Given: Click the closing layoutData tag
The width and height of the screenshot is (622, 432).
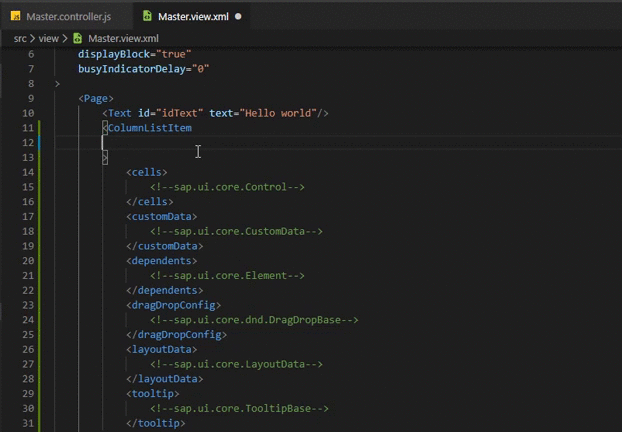Looking at the screenshot, I should click(165, 379).
